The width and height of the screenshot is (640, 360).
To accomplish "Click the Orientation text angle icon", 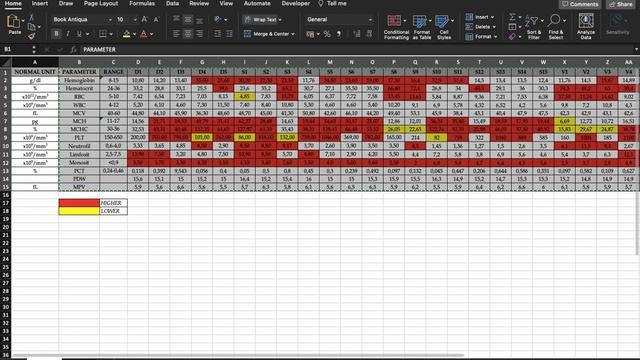I will tap(218, 19).
